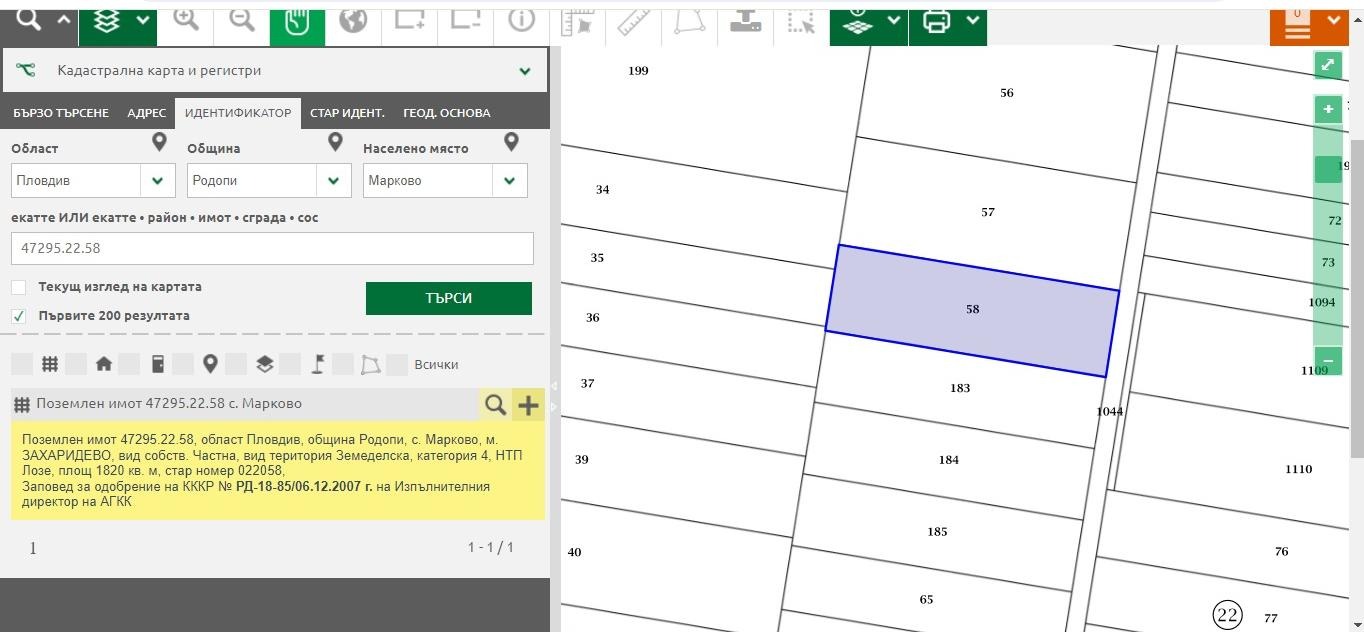Expand 'Кадастрална карта и регистри' panel chevron

(x=524, y=71)
